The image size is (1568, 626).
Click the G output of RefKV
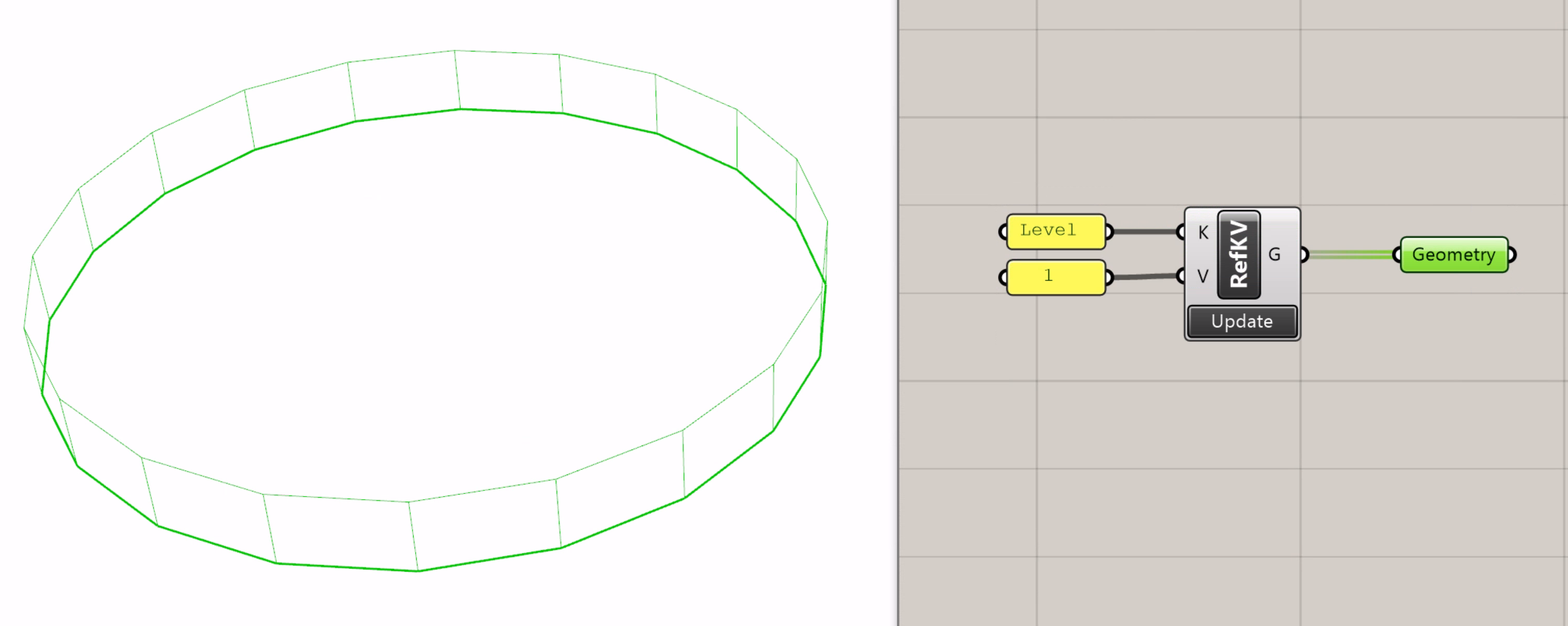1275,254
